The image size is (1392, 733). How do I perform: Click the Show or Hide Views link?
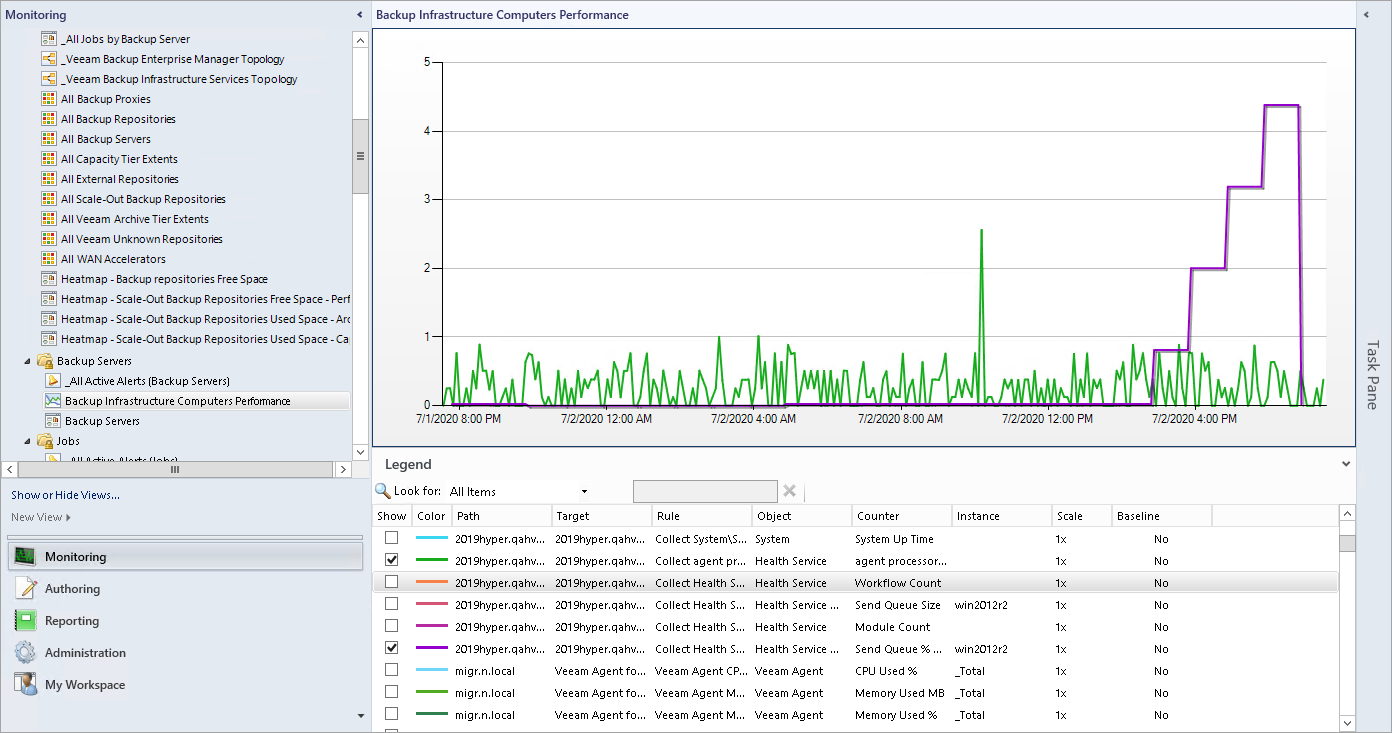click(66, 495)
